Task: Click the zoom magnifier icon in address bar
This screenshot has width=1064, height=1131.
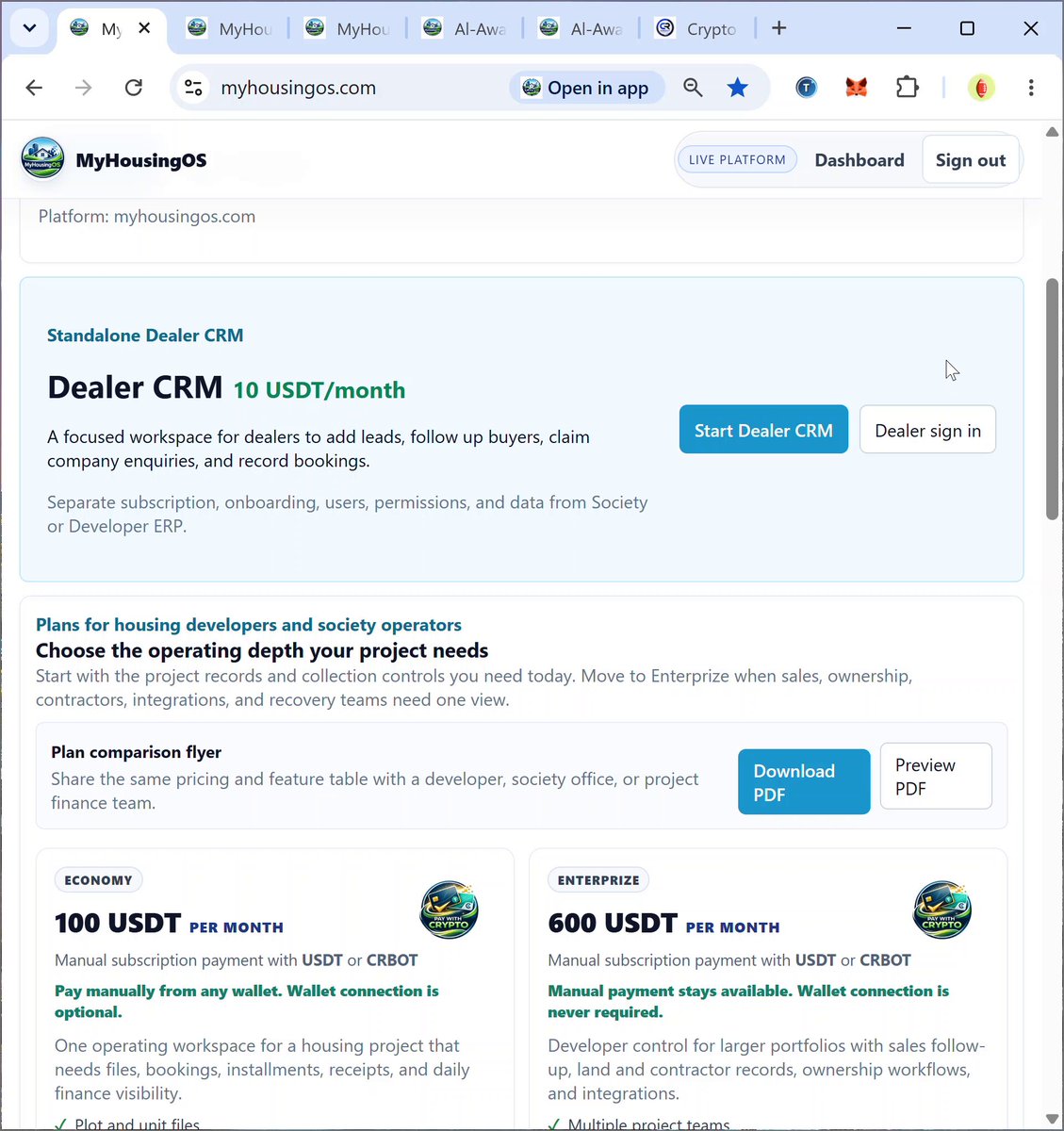Action: point(693,88)
